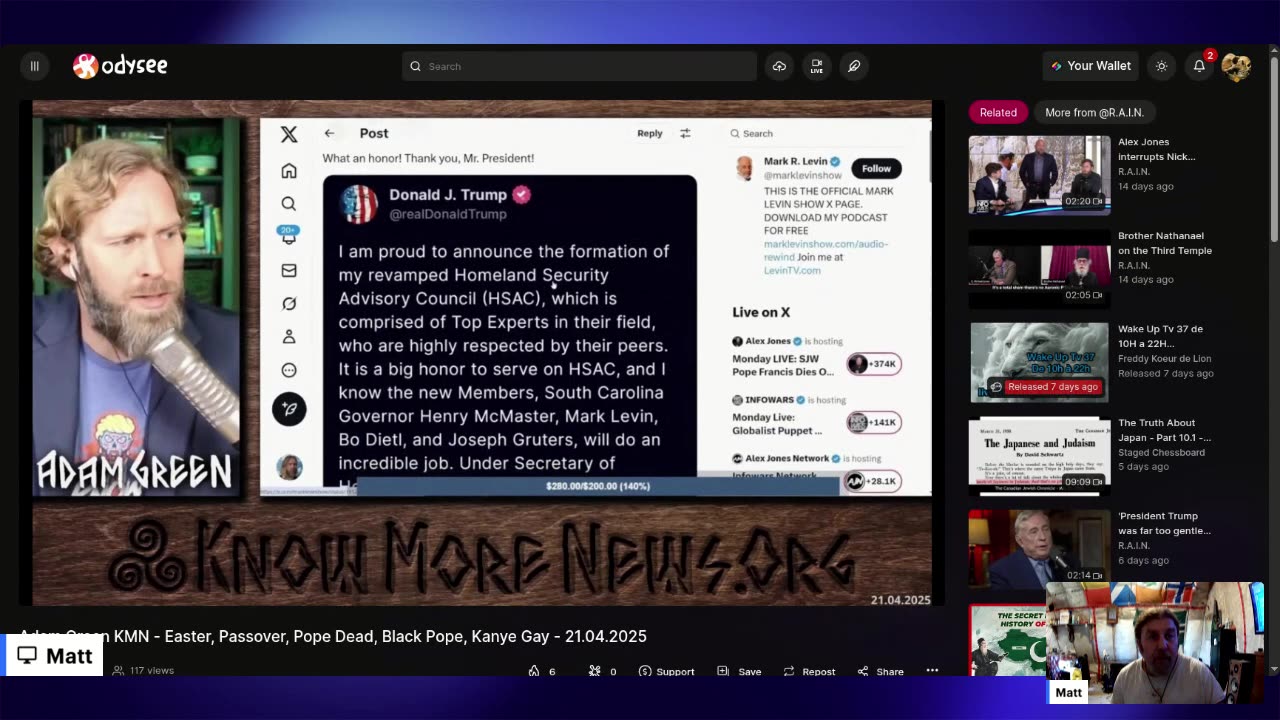
Task: Share this video
Action: [x=880, y=671]
